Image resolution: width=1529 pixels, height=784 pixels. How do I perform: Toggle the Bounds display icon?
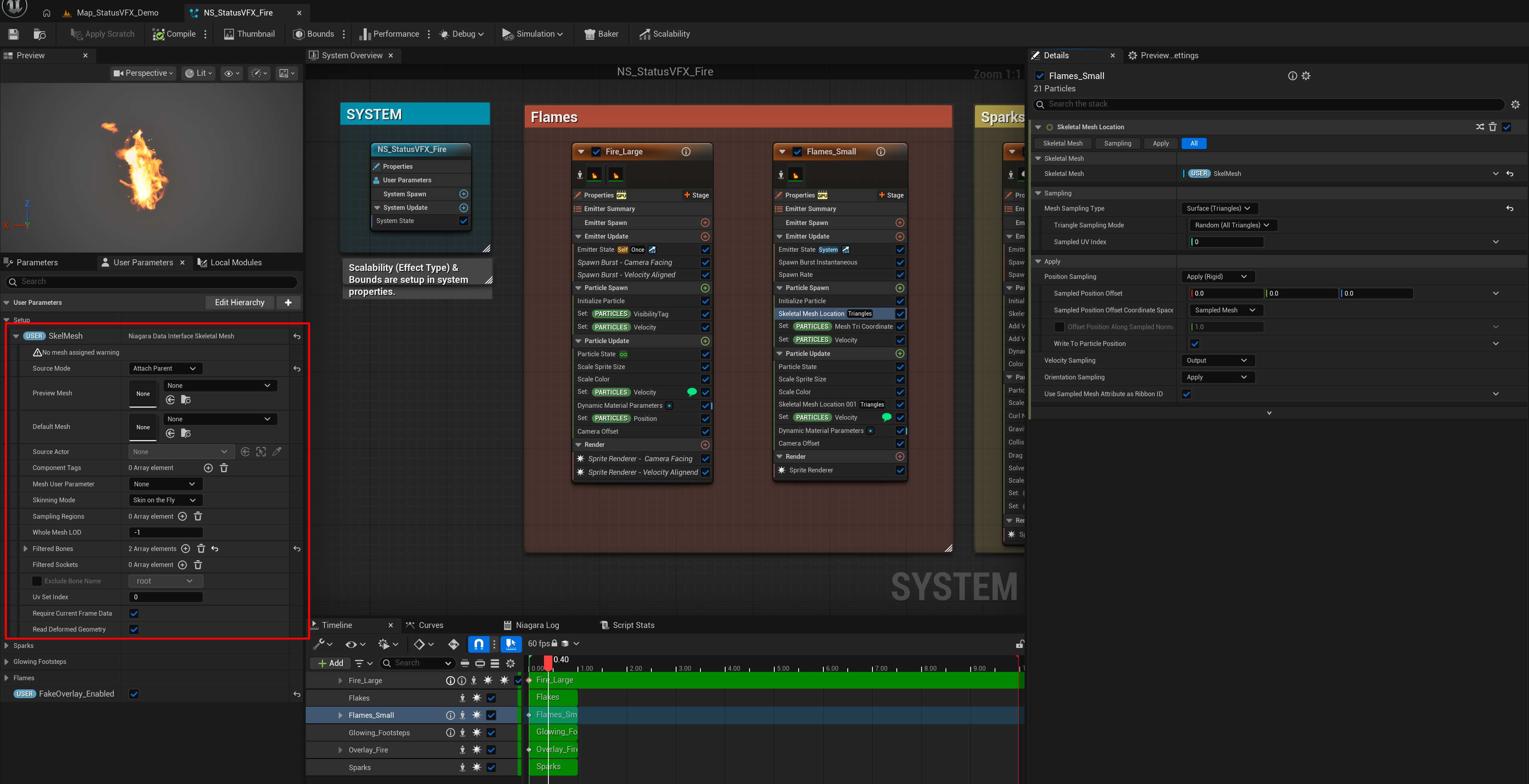click(x=299, y=34)
